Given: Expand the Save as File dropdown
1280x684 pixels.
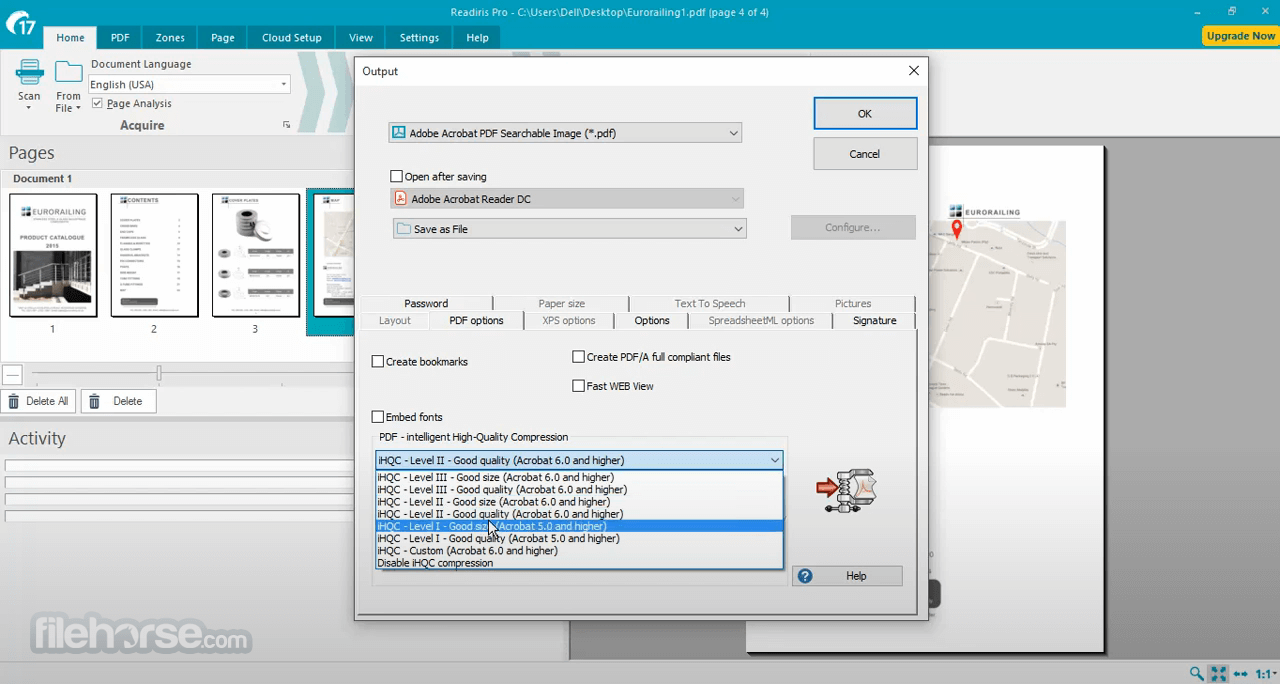Looking at the screenshot, I should 569,229.
